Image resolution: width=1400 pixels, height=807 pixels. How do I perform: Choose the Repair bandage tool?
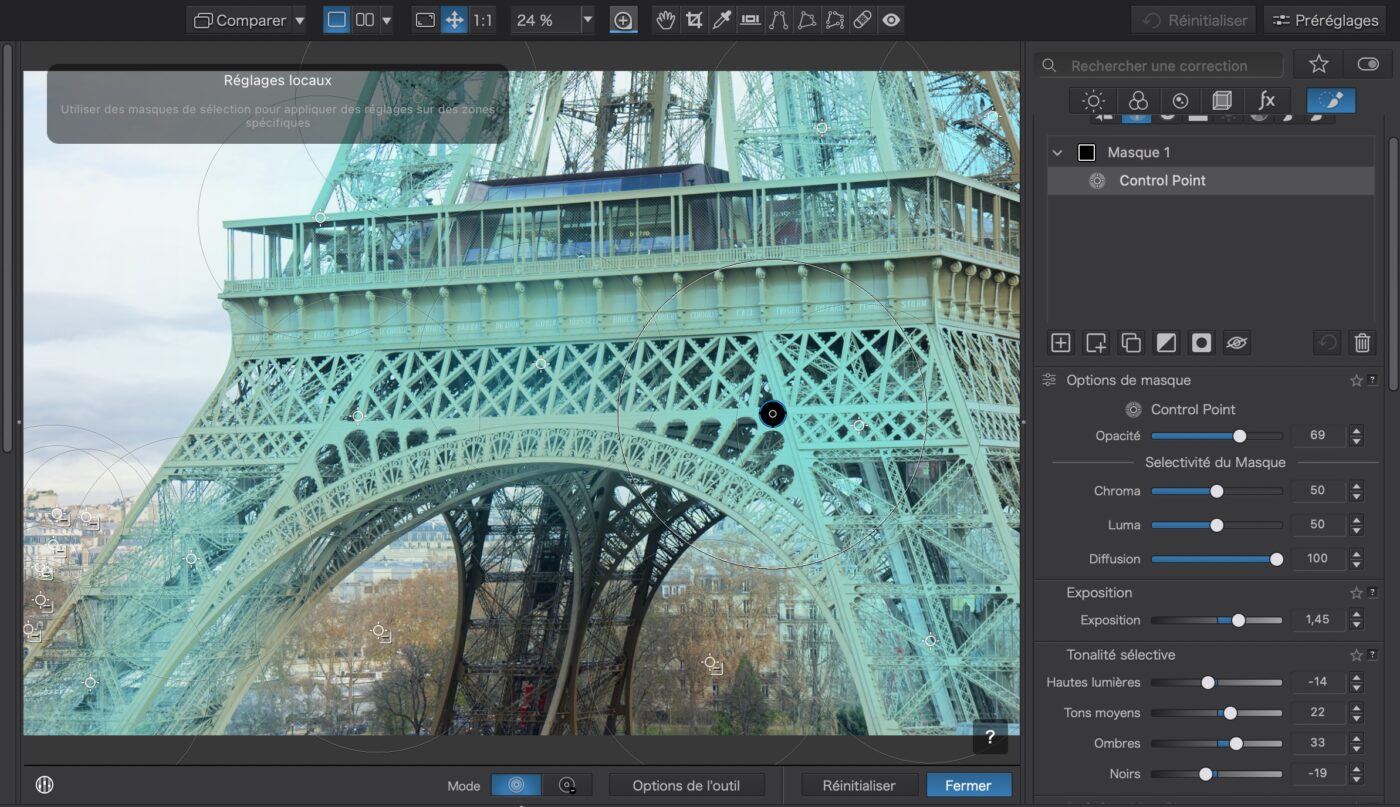coord(862,20)
